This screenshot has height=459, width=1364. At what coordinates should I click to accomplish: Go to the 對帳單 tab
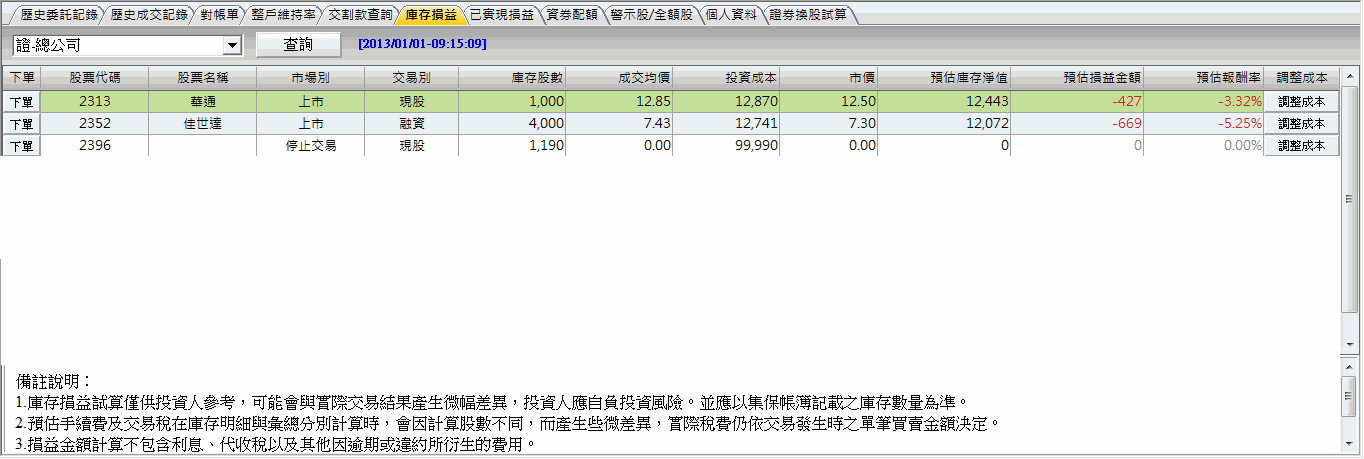pyautogui.click(x=218, y=15)
